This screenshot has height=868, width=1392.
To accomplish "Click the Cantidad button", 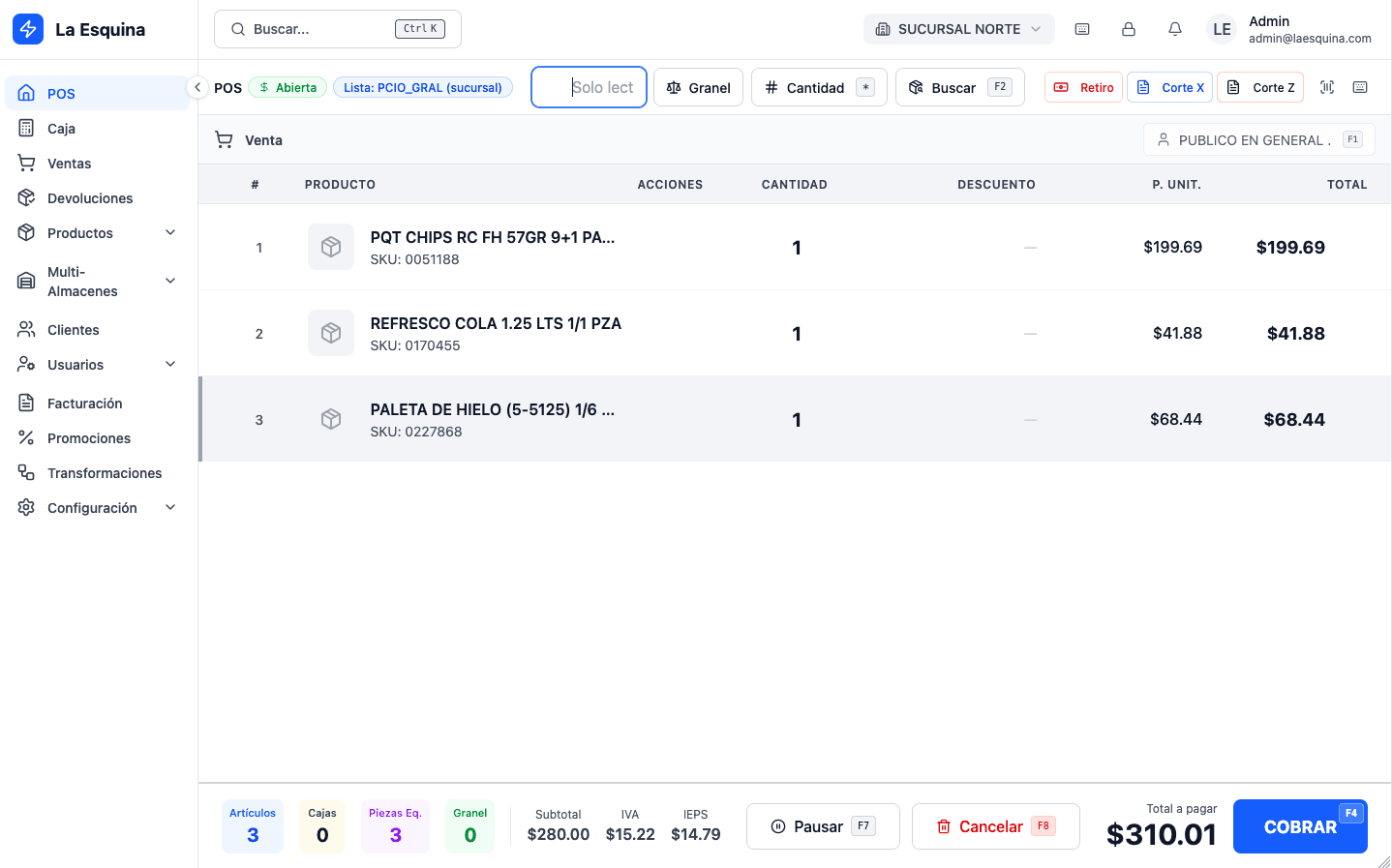I will (819, 87).
